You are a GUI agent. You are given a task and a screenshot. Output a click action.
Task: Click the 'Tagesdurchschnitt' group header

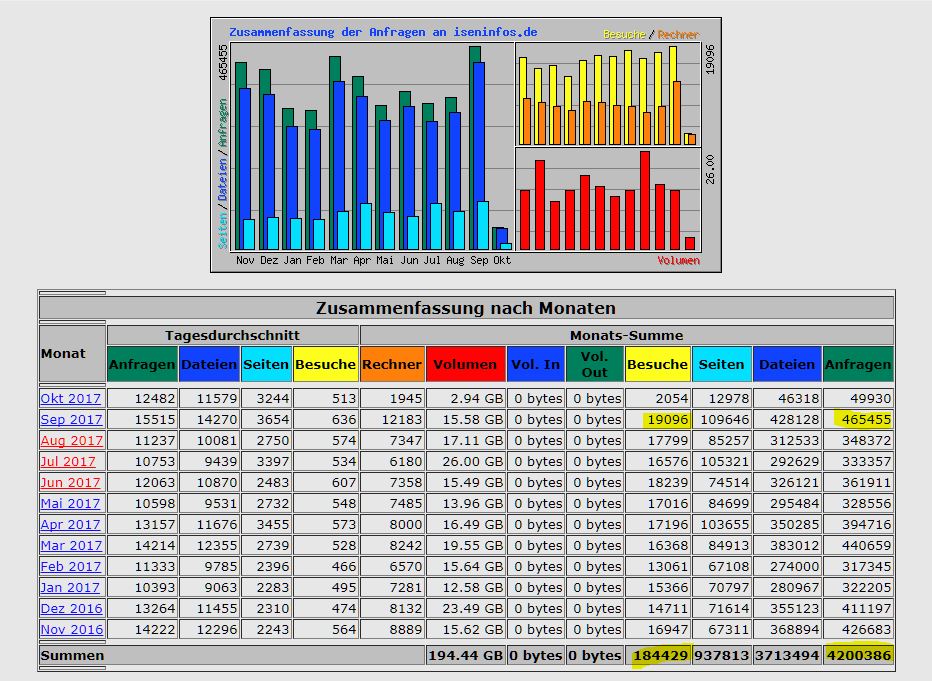[x=232, y=336]
